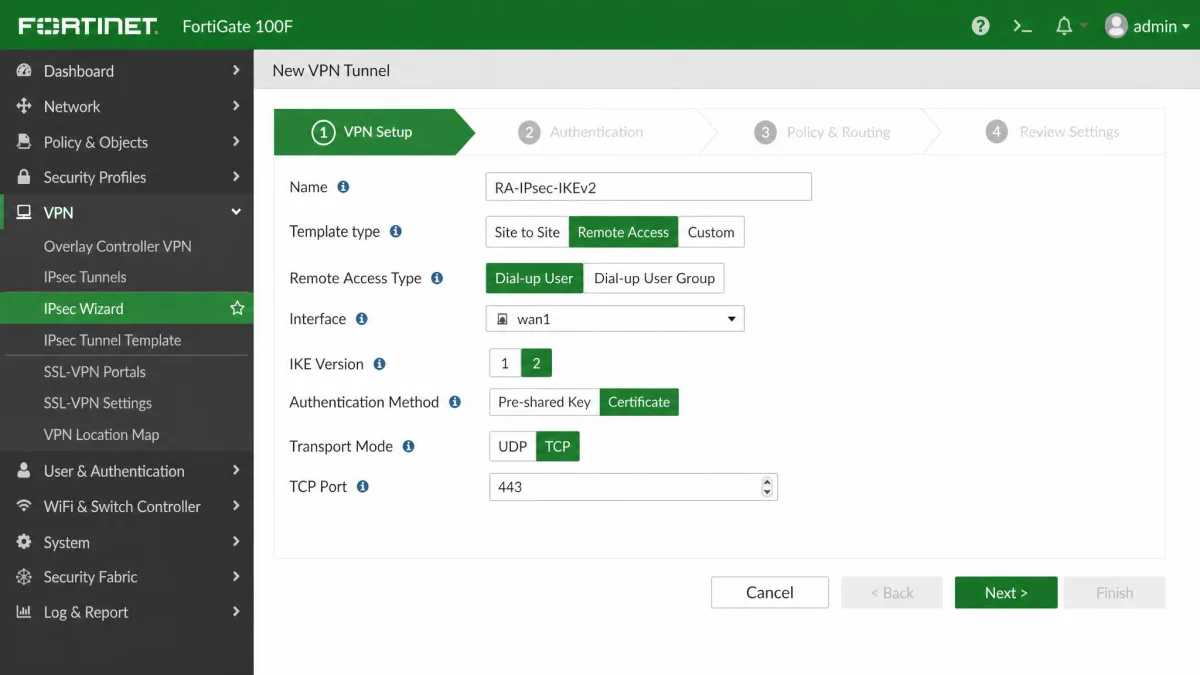Select TCP transport mode
The image size is (1200, 675).
(x=558, y=446)
